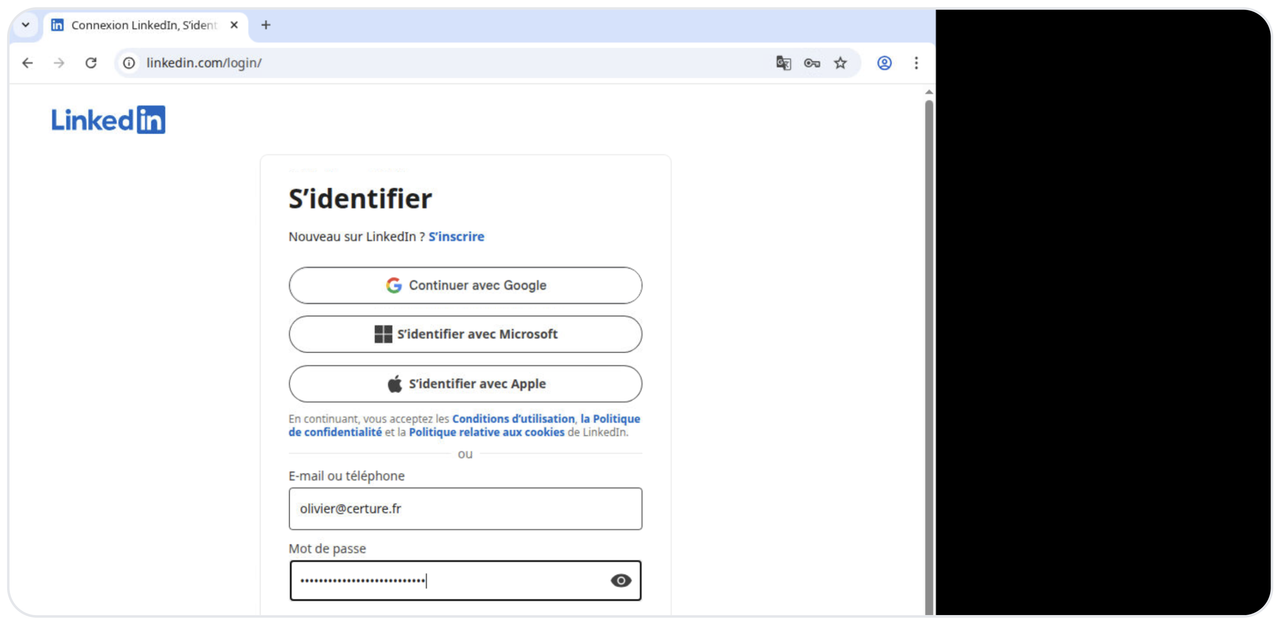Click Continuer avec Google button
Viewport: 1280px width, 629px height.
(x=465, y=285)
